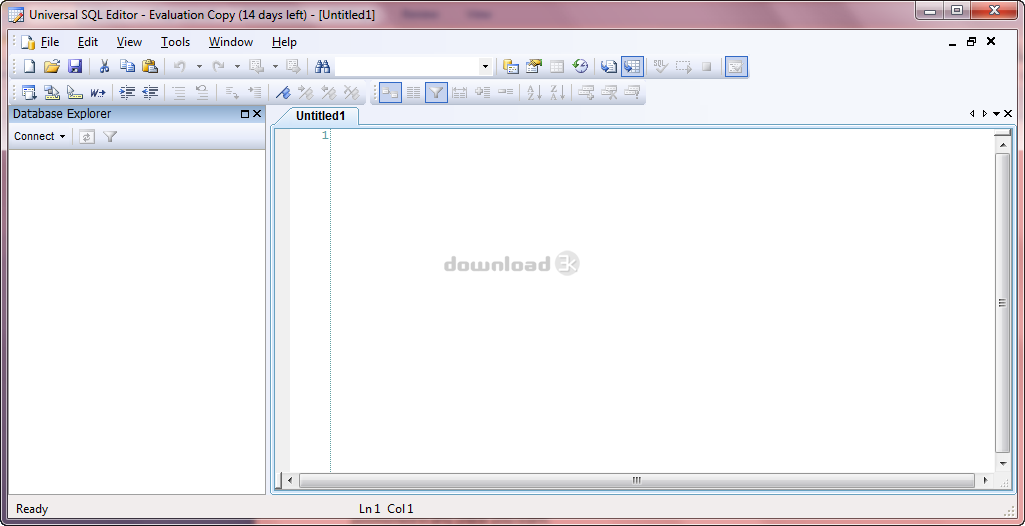Image resolution: width=1025 pixels, height=526 pixels.
Task: Click the Database Explorer filter funnel icon
Action: [110, 137]
